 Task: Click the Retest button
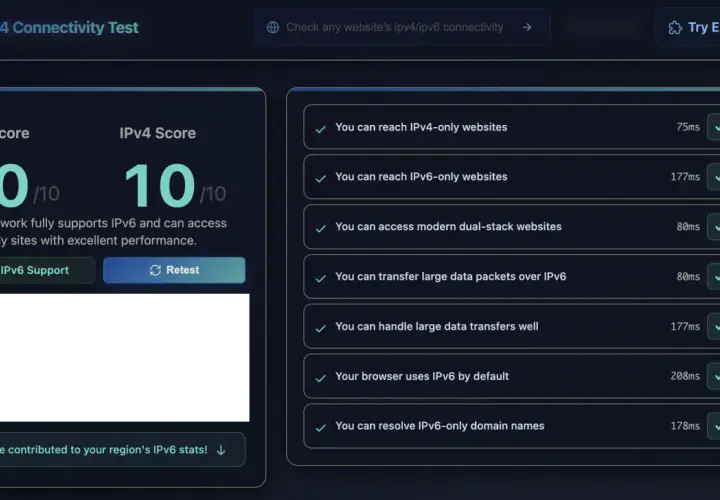(x=174, y=270)
